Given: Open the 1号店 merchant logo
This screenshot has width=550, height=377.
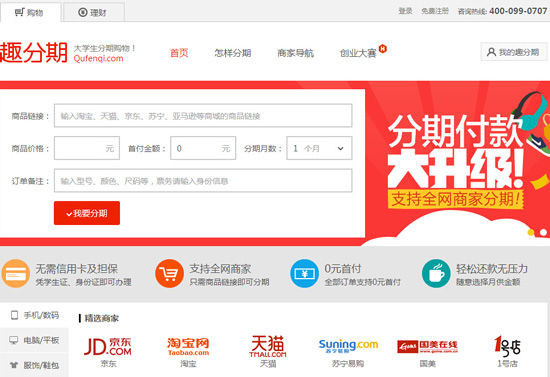Looking at the screenshot, I should [x=507, y=346].
